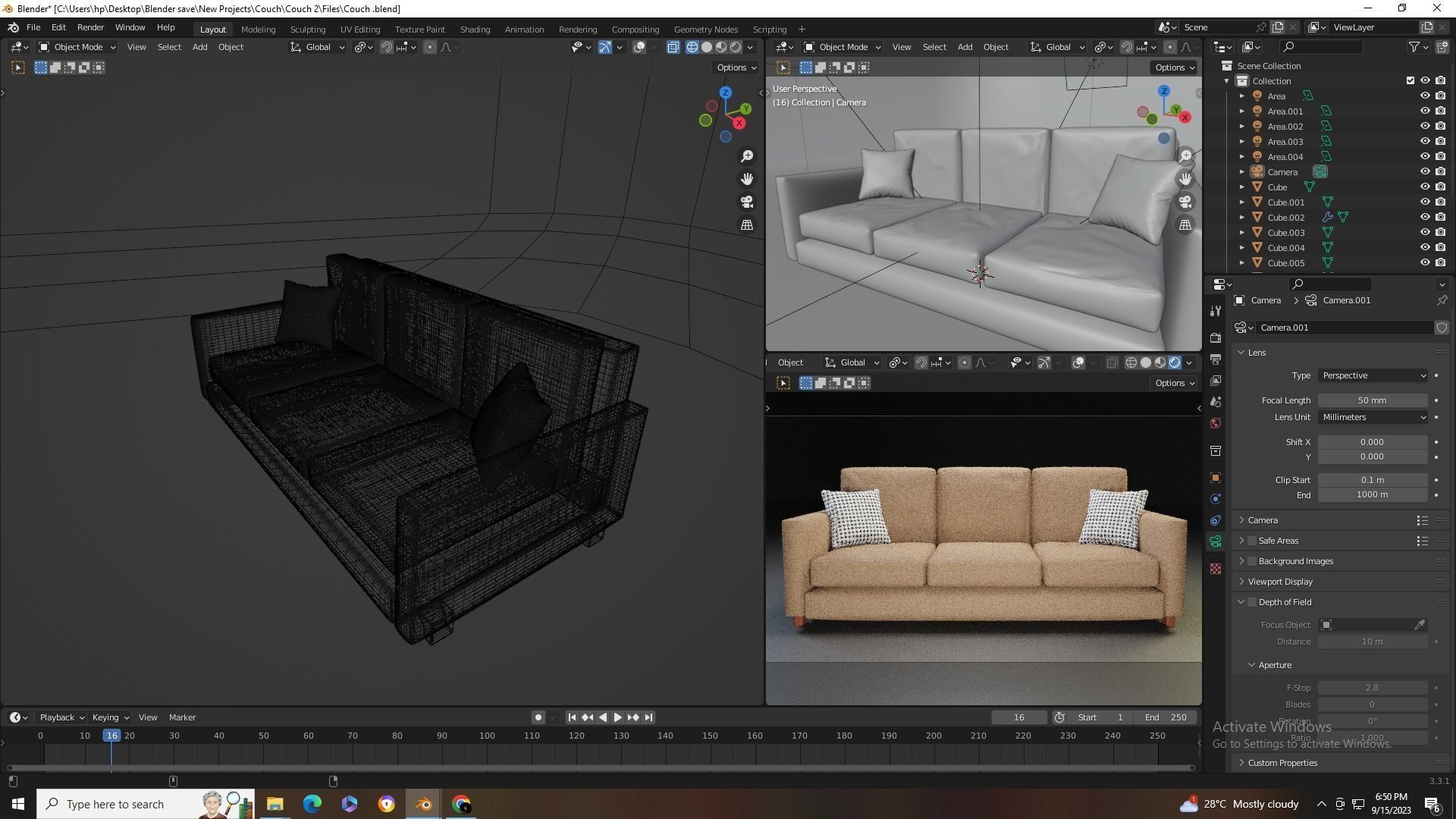Click fake user shield icon for Camera.001
This screenshot has height=819, width=1456.
pyautogui.click(x=1442, y=328)
